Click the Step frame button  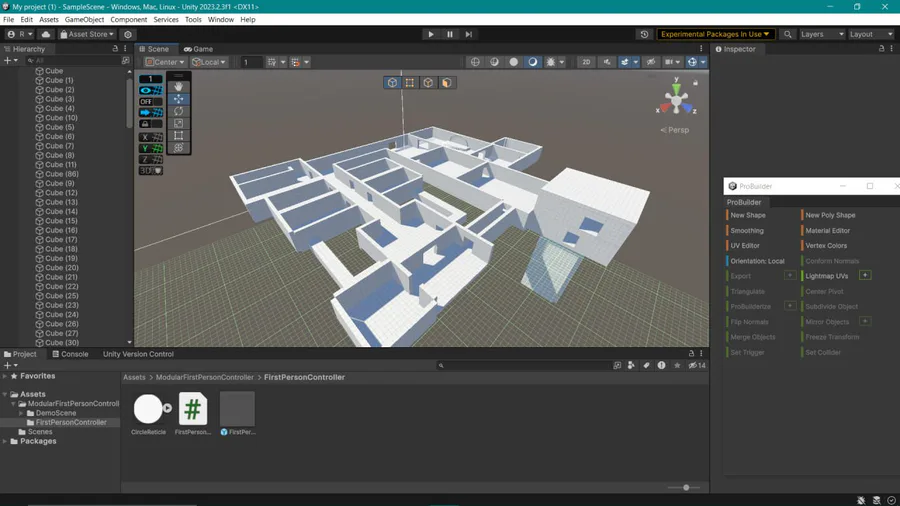pyautogui.click(x=468, y=34)
